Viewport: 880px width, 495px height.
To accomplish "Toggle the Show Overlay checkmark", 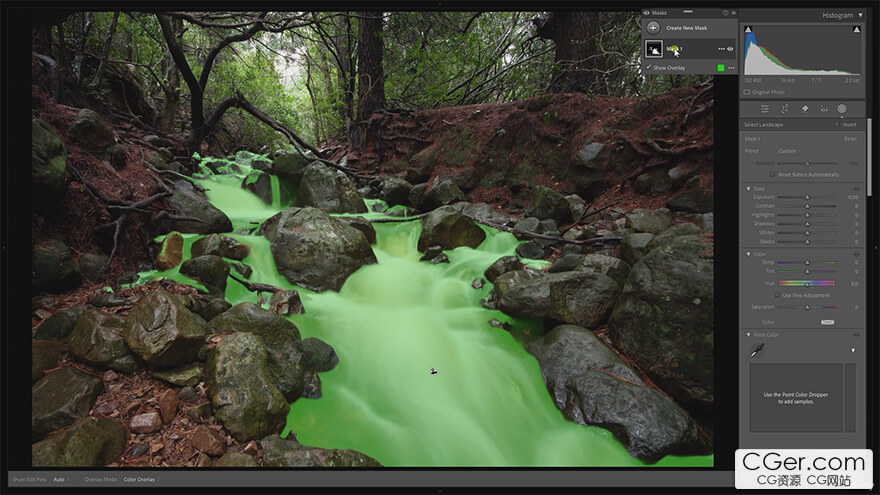I will (x=649, y=67).
